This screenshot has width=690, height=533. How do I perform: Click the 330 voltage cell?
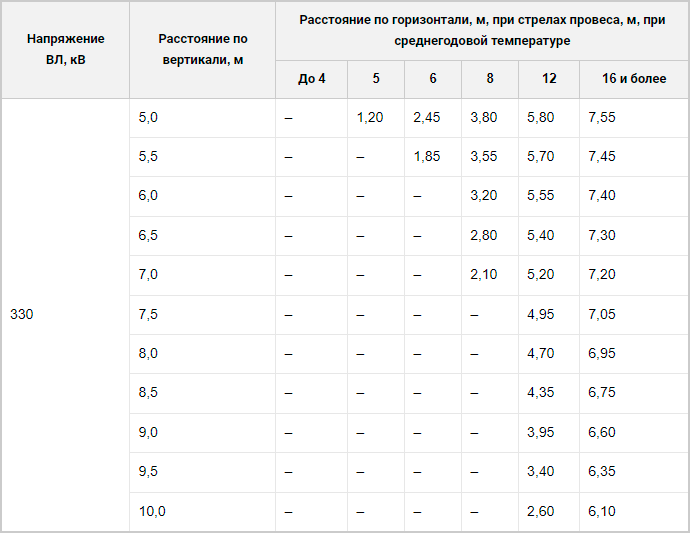click(x=66, y=314)
